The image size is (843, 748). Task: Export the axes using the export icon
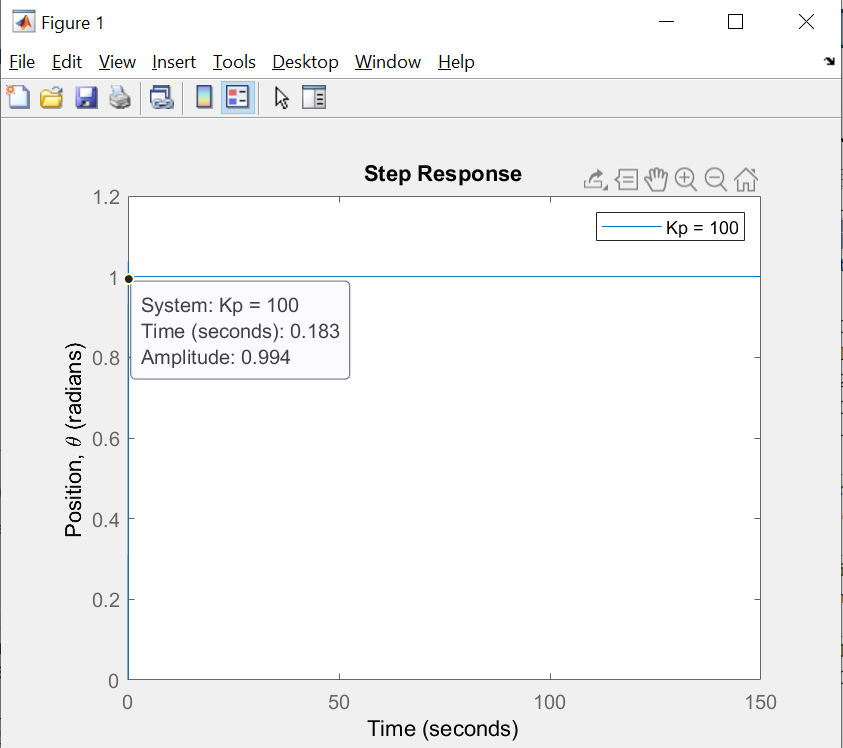pyautogui.click(x=594, y=180)
